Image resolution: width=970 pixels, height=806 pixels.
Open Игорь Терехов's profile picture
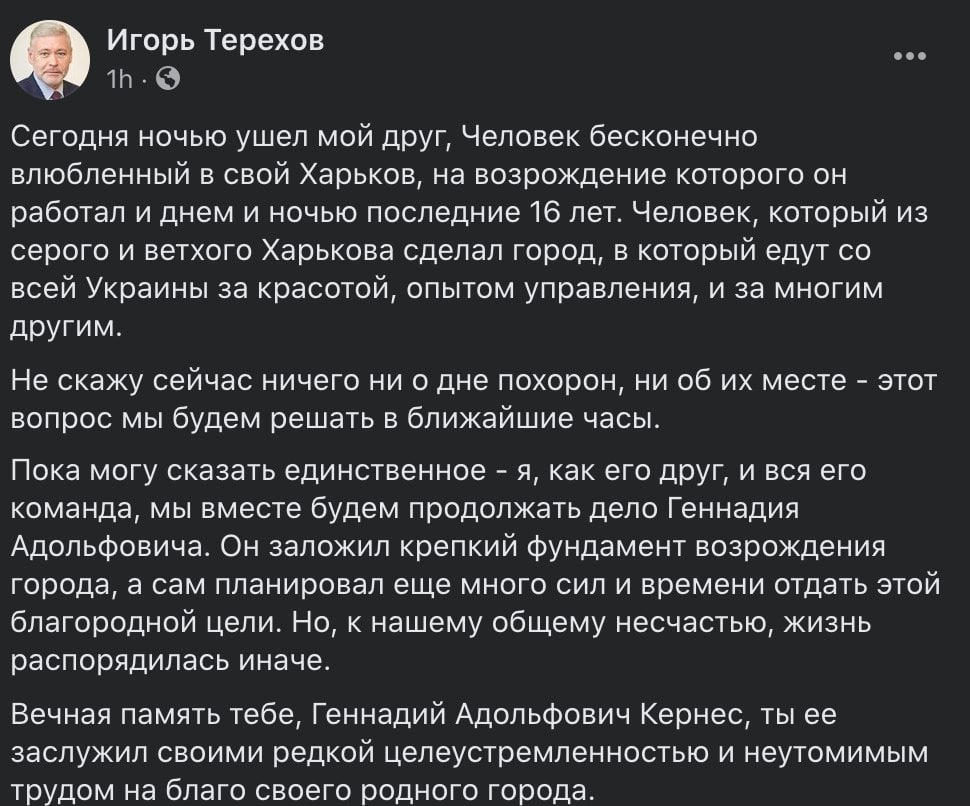[50, 60]
